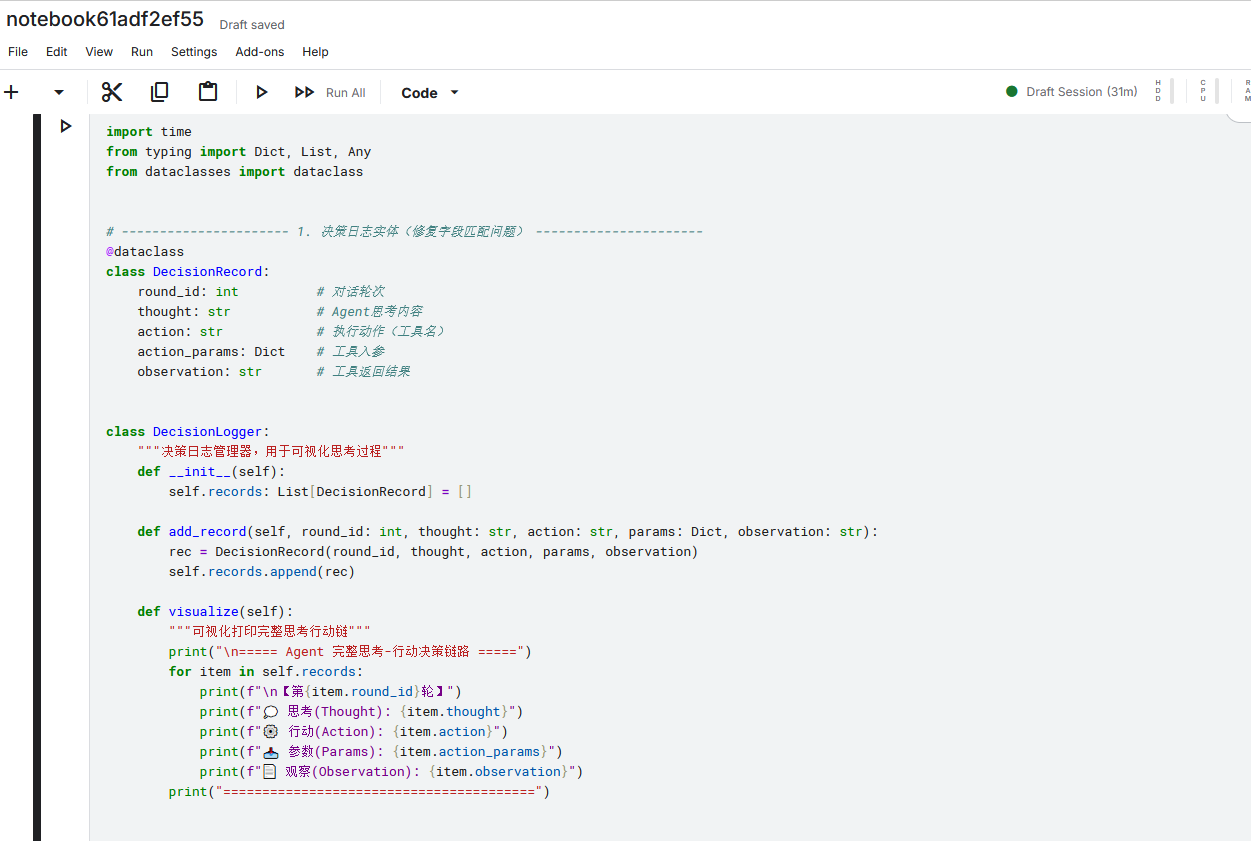
Task: Run this cell using gutter play button
Action: coord(66,126)
